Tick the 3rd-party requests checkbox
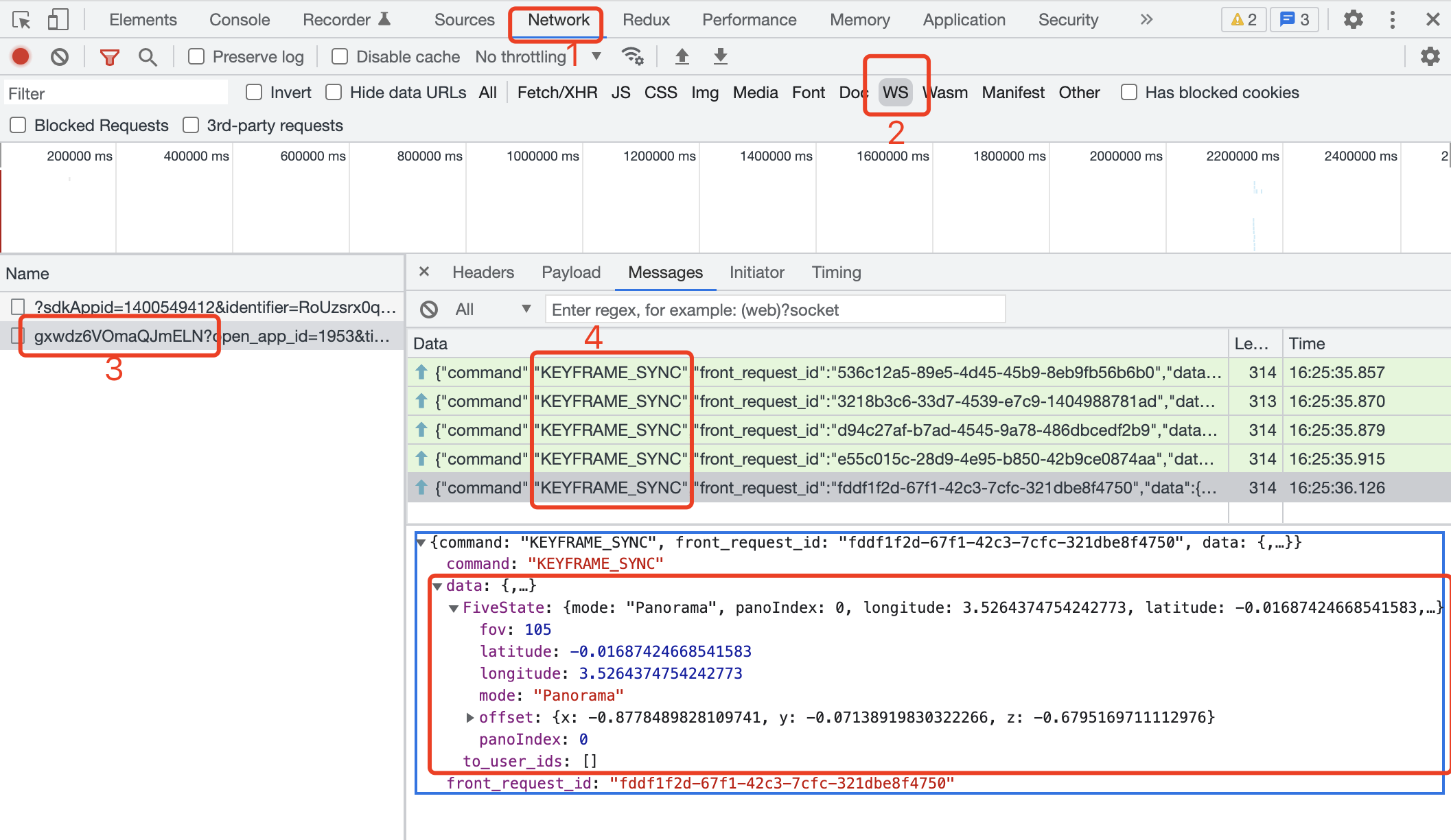 pyautogui.click(x=191, y=125)
